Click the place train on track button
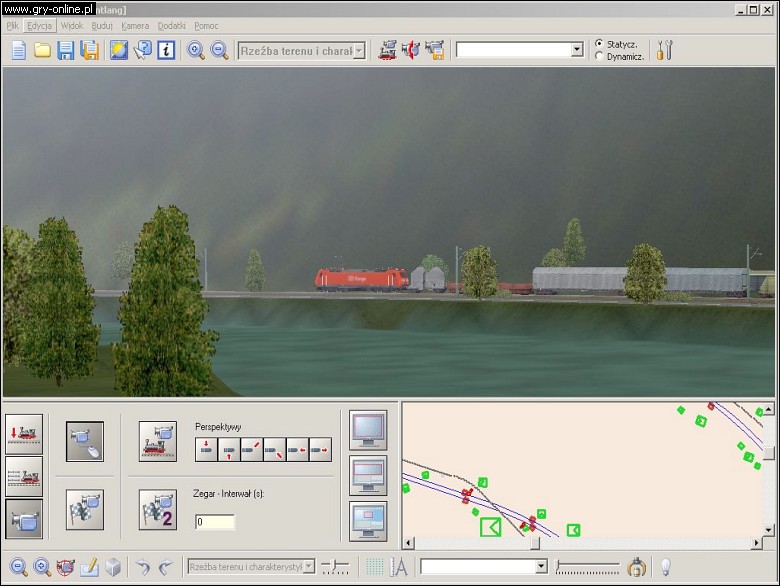The image size is (780, 586). (x=24, y=434)
